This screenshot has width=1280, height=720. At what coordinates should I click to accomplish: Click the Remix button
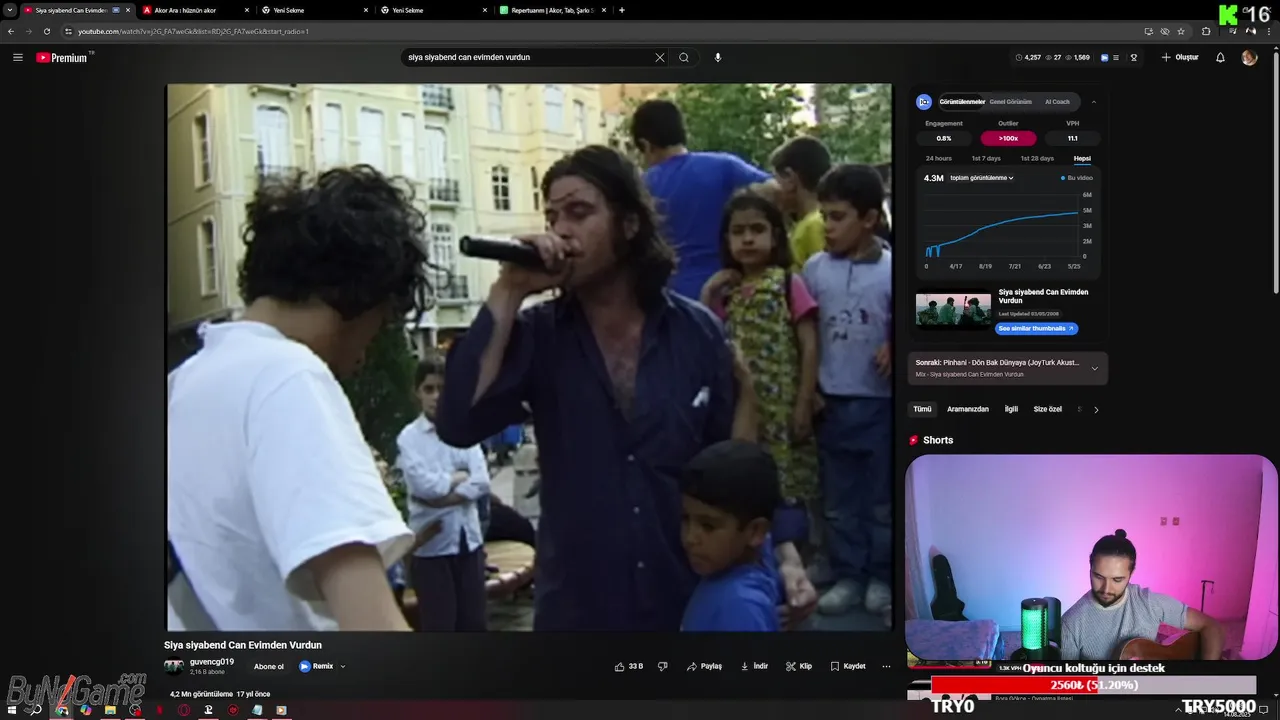[x=317, y=666]
